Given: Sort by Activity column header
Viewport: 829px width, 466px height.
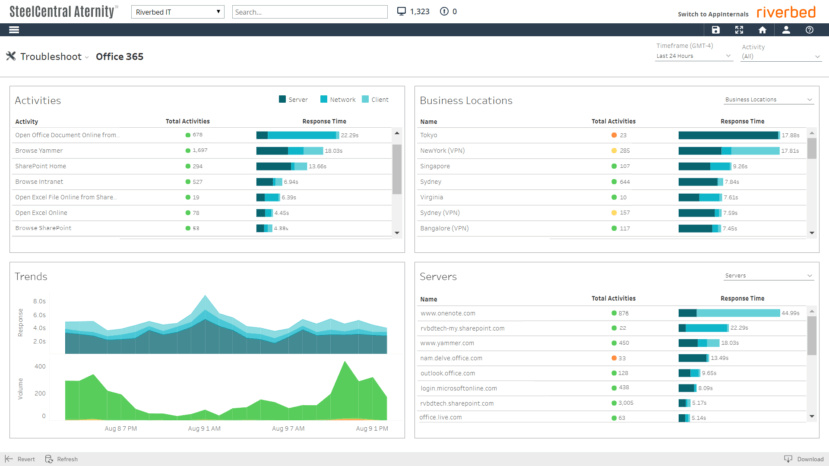Looking at the screenshot, I should click(x=26, y=122).
